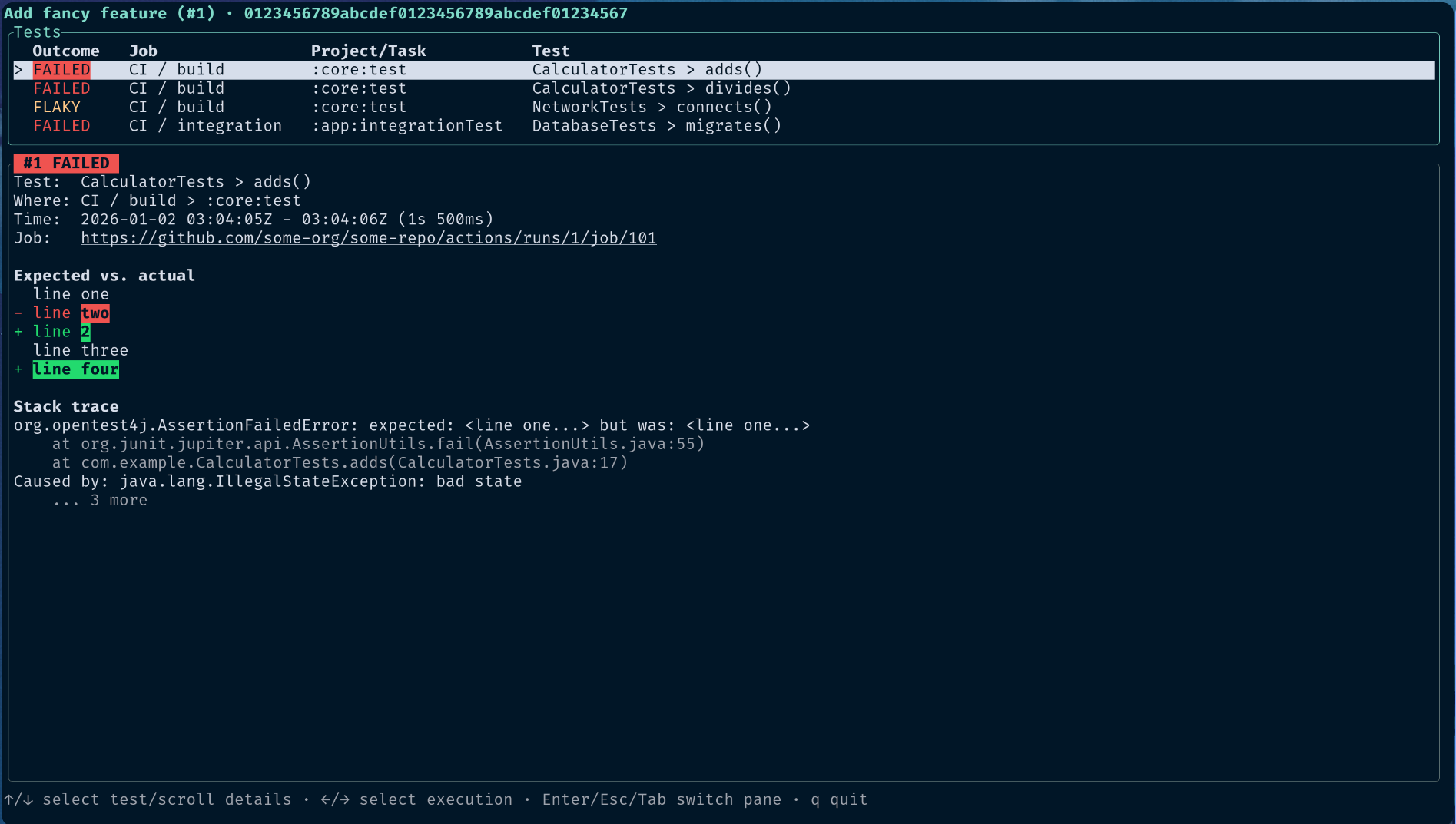Viewport: 1456px width, 824px height.
Task: Click the removed 'line two' diff line
Action: pos(61,313)
